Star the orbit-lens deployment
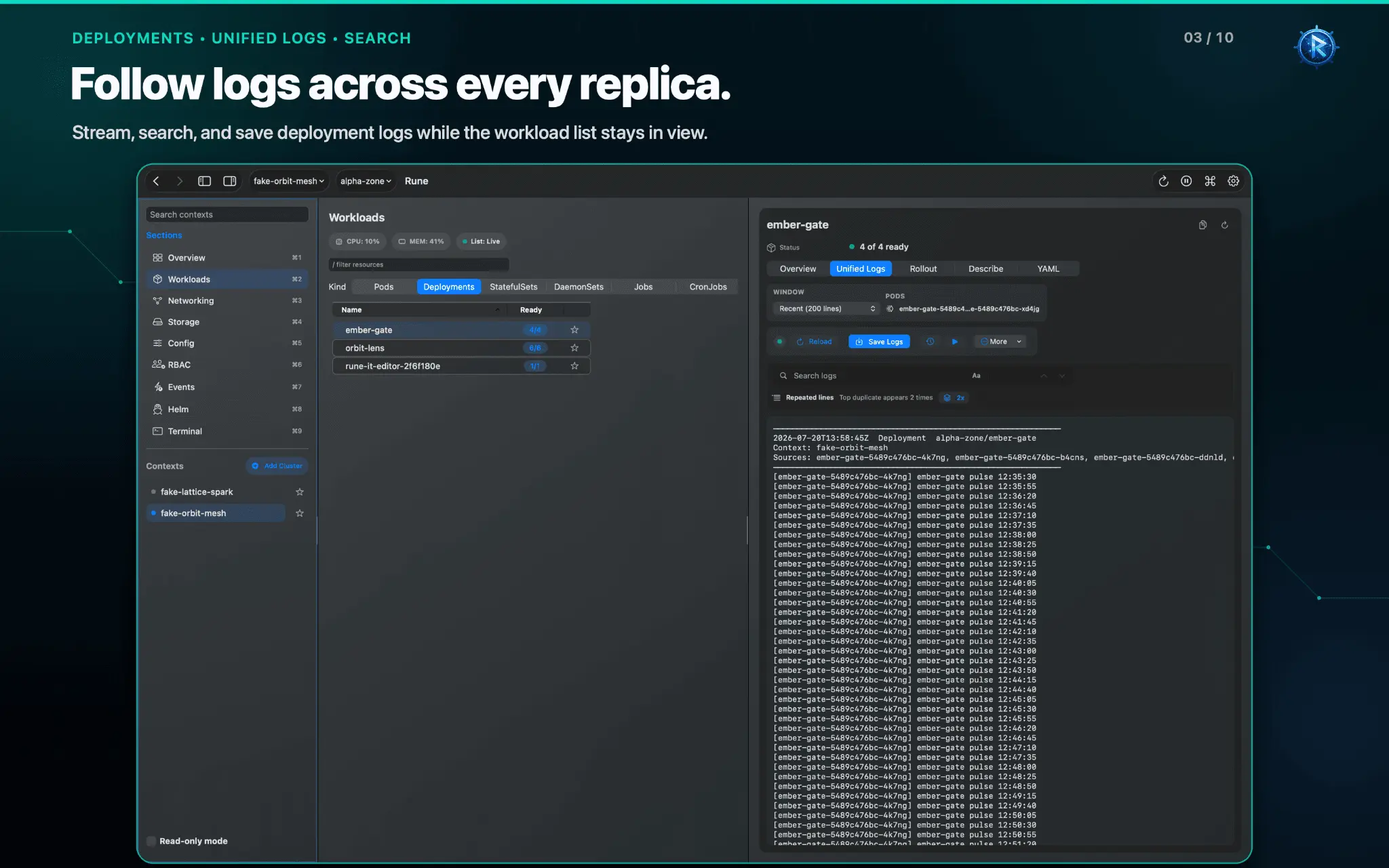 point(574,348)
